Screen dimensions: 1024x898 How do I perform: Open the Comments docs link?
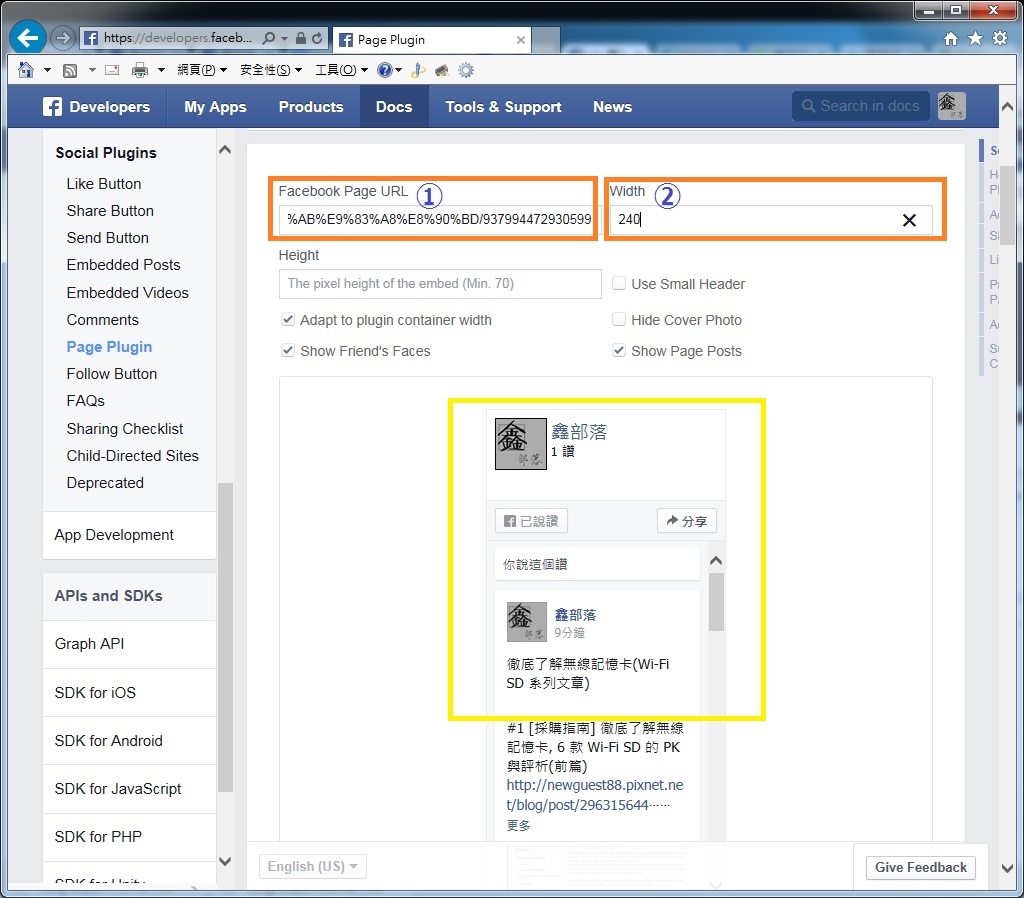pyautogui.click(x=103, y=320)
